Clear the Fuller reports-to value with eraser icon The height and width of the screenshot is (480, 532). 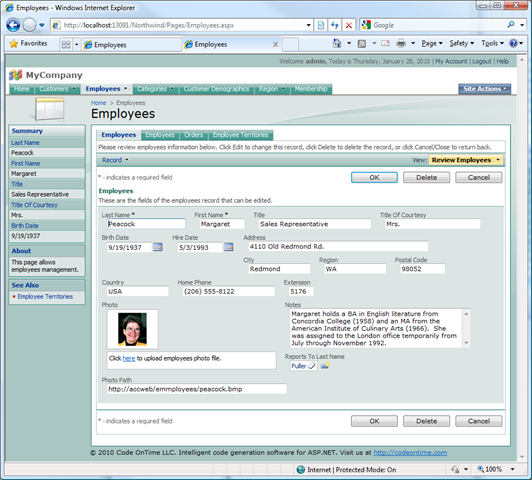pyautogui.click(x=311, y=366)
